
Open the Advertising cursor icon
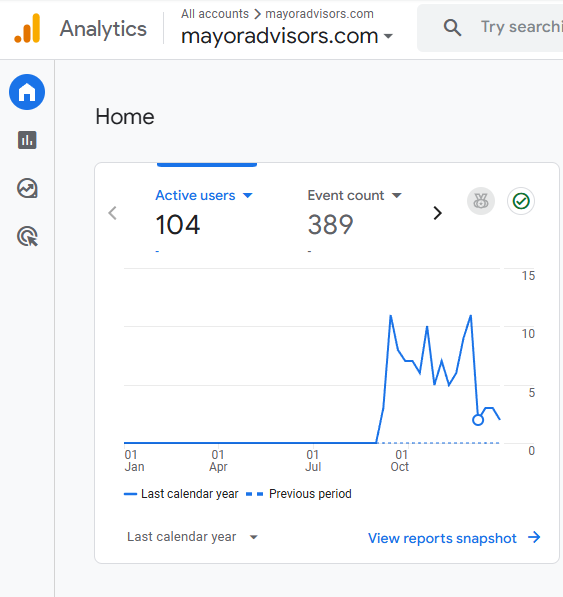(x=27, y=236)
